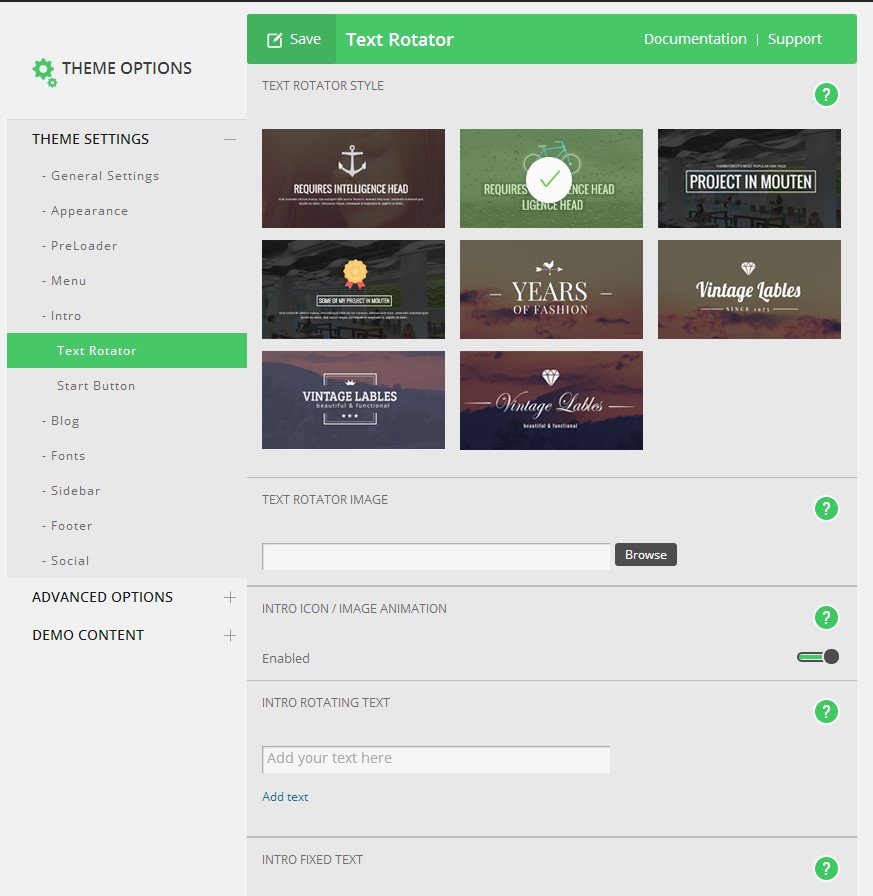873x896 pixels.
Task: Click help icon for Intro Fixed Text
Action: coord(825,868)
